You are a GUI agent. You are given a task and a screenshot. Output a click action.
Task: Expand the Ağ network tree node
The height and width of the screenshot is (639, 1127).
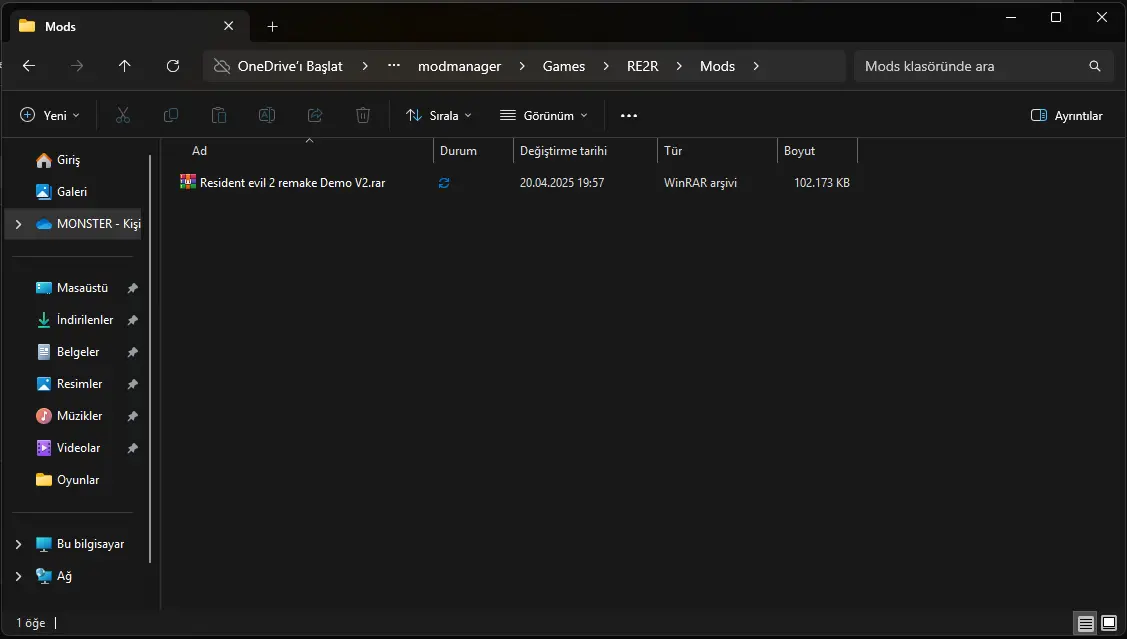click(x=19, y=576)
